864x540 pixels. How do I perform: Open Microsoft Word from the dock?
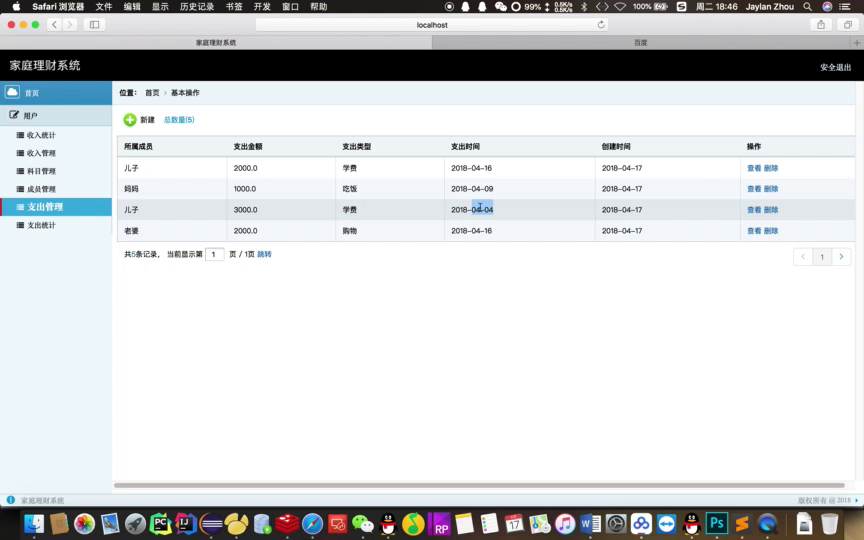click(590, 523)
